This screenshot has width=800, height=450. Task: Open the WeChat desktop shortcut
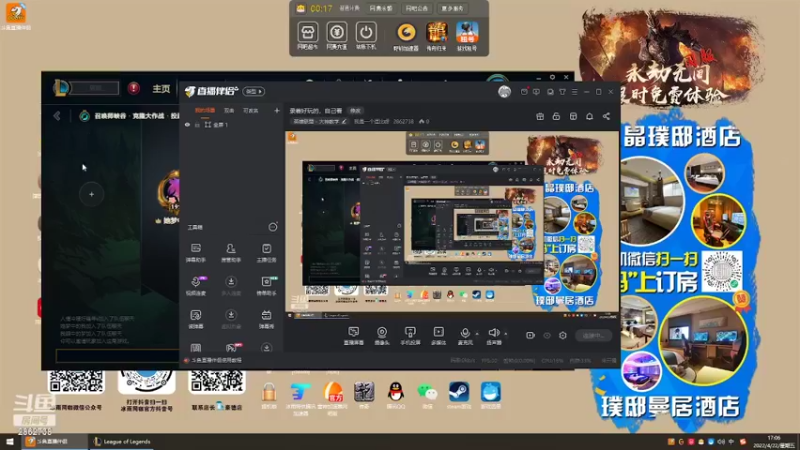tap(427, 395)
